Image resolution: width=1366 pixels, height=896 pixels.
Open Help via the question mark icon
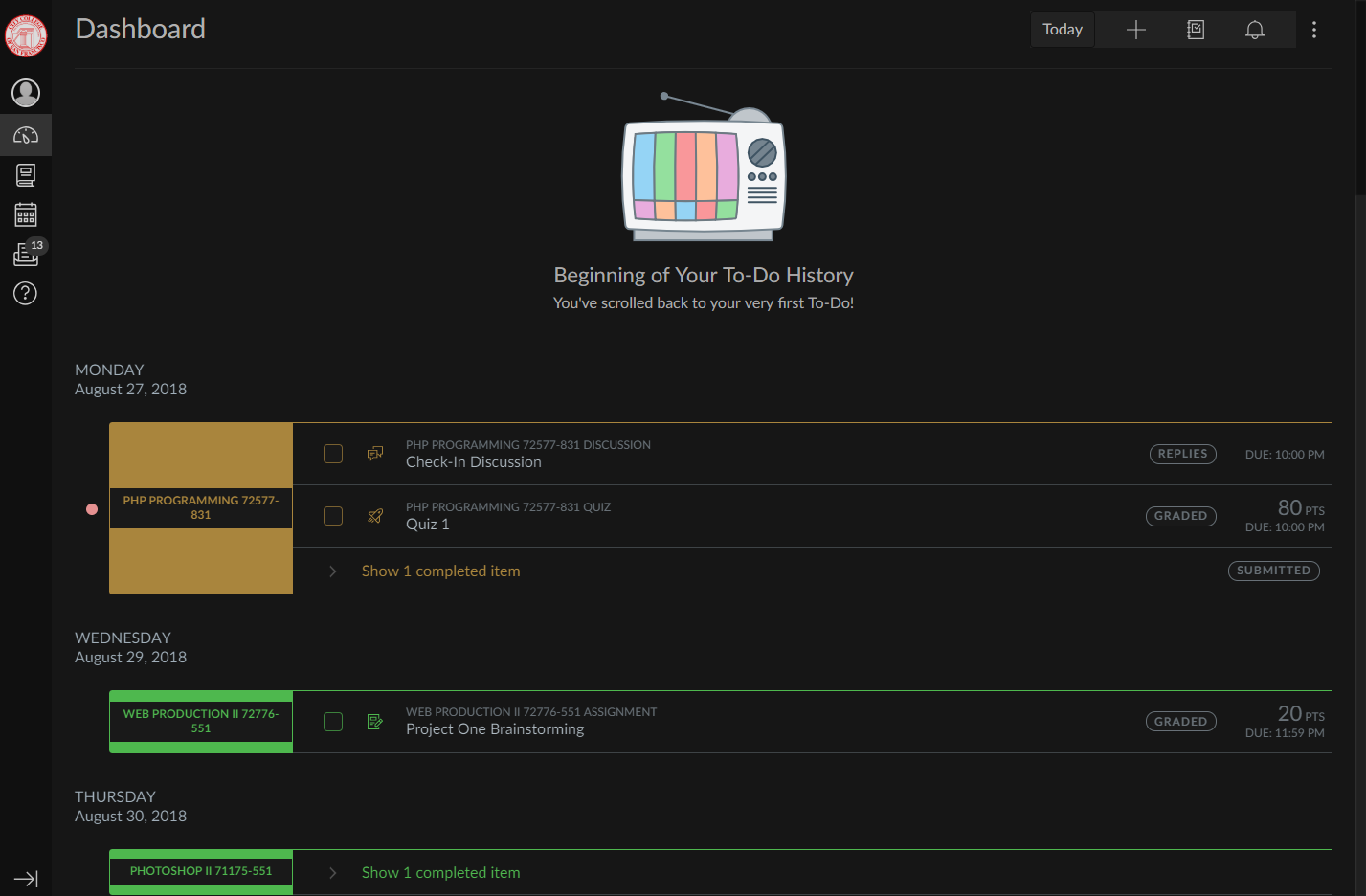pyautogui.click(x=26, y=293)
